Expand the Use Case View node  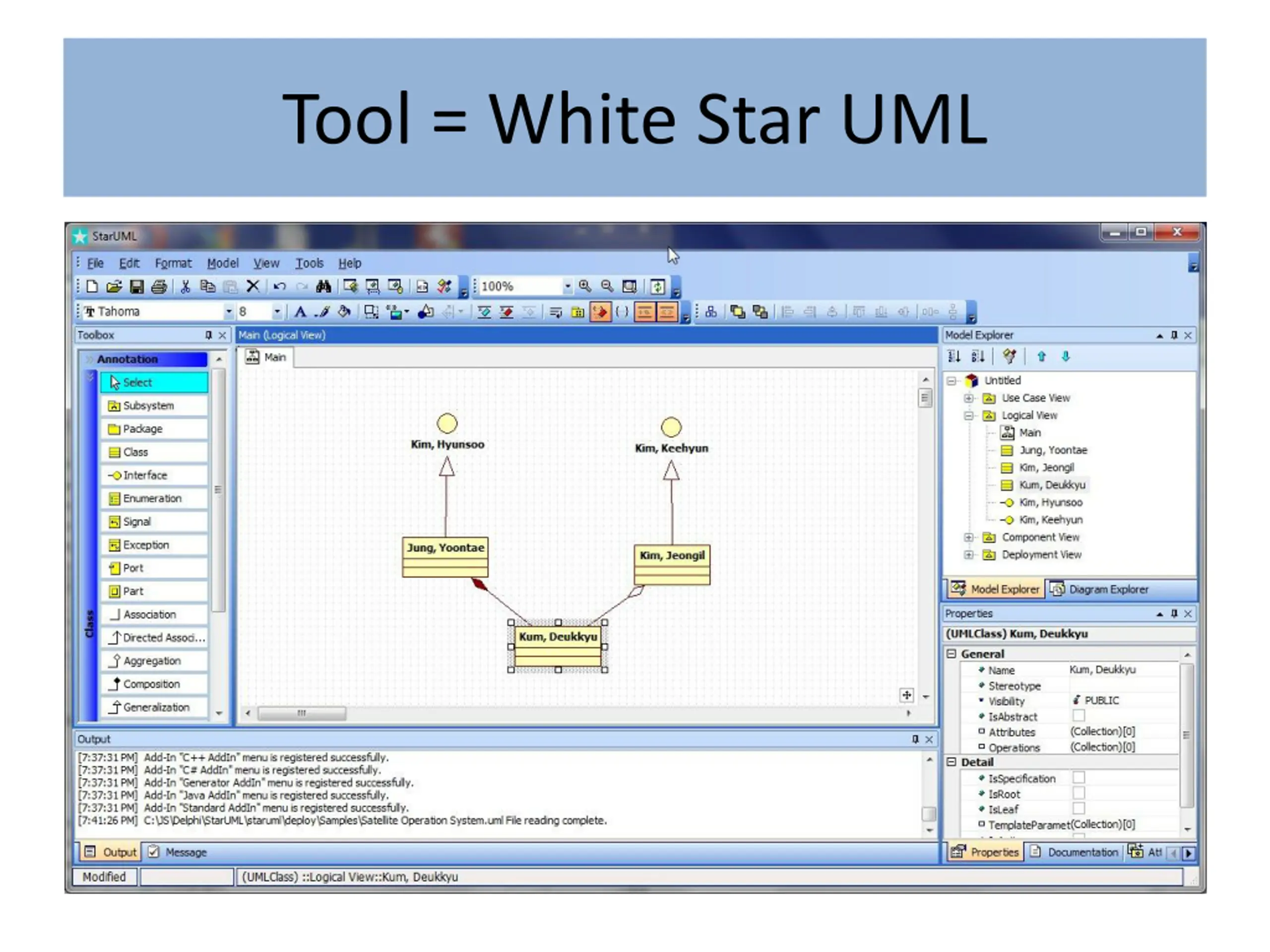(x=968, y=398)
